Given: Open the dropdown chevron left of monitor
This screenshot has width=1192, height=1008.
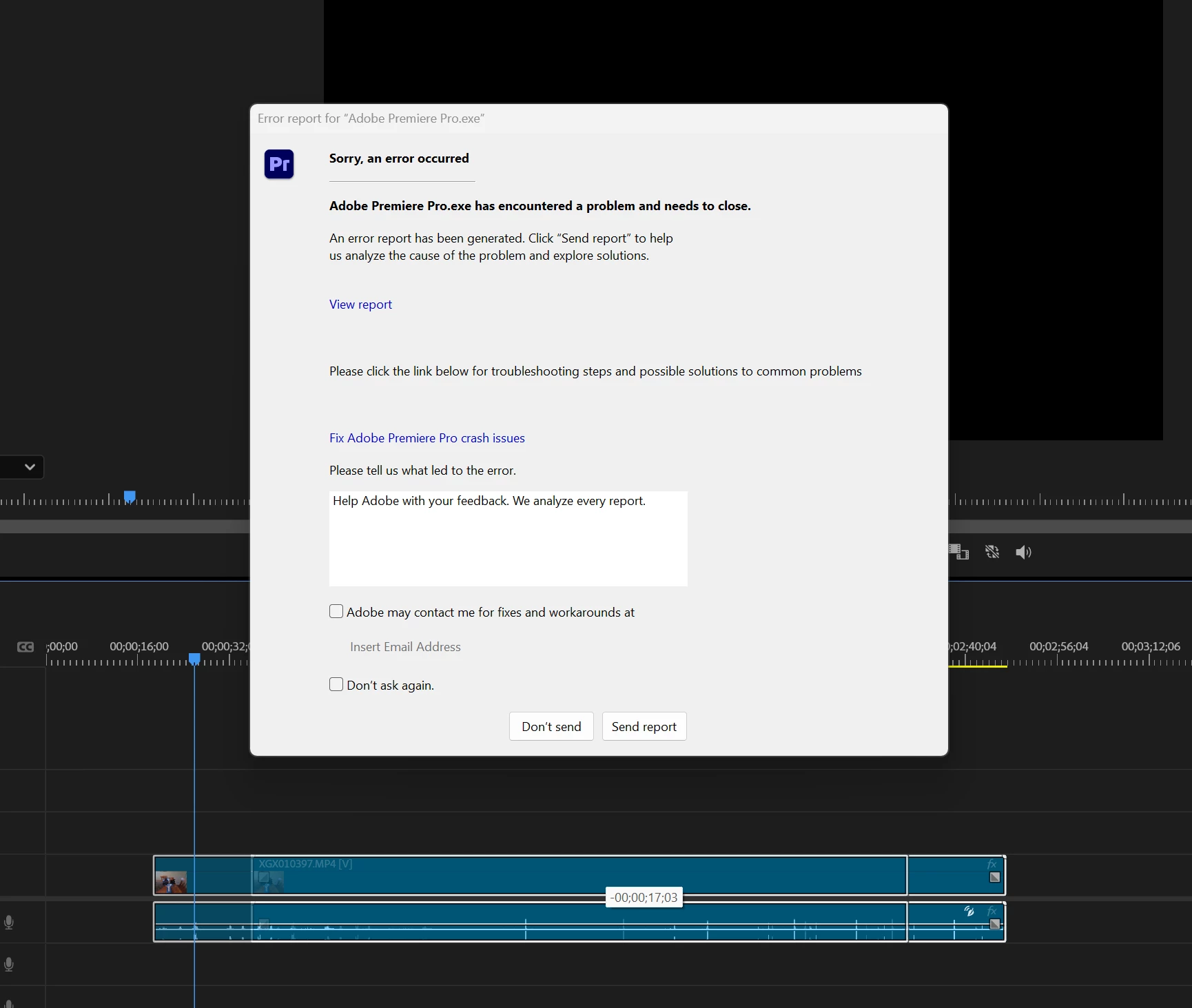Looking at the screenshot, I should tap(30, 466).
